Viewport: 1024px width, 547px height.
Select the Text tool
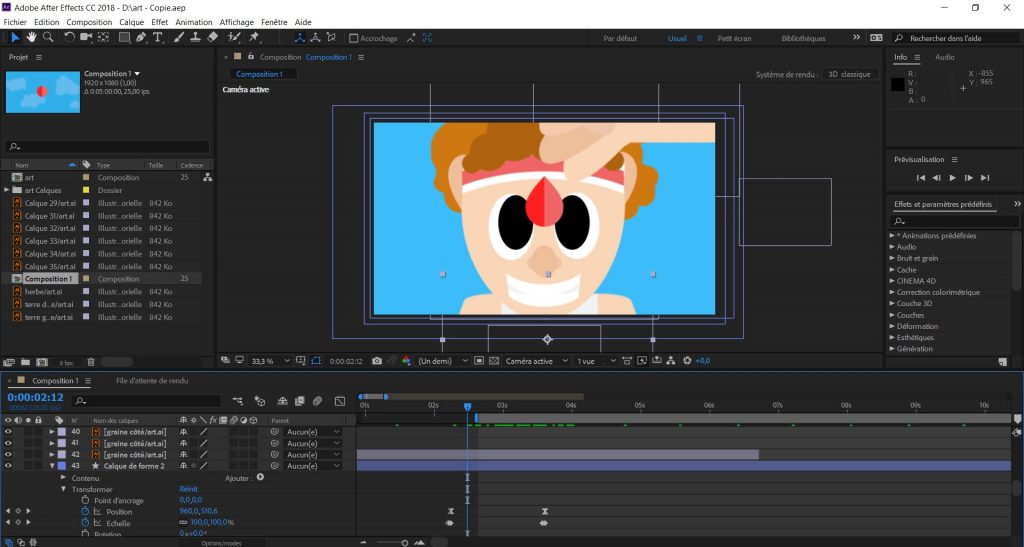click(x=159, y=38)
